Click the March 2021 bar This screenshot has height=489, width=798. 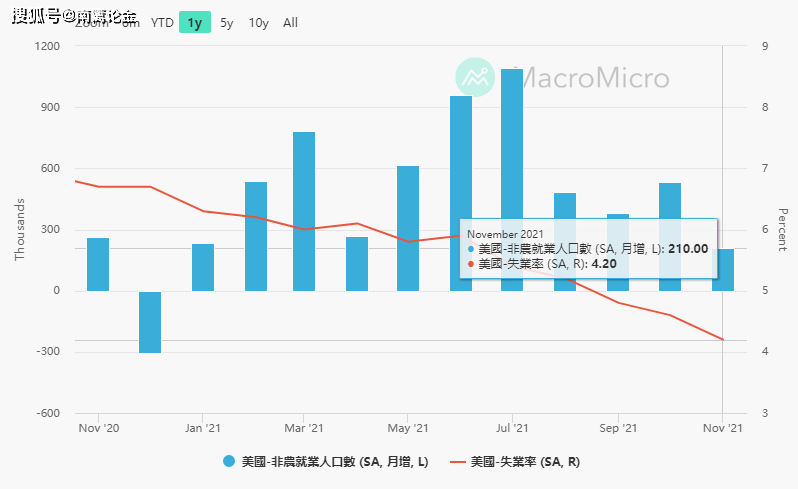[x=304, y=212]
